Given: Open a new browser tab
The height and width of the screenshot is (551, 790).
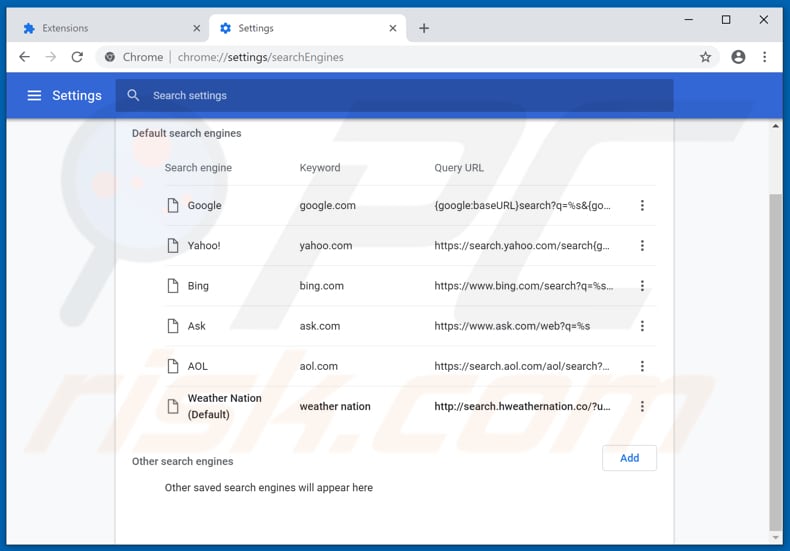Looking at the screenshot, I should tap(424, 28).
